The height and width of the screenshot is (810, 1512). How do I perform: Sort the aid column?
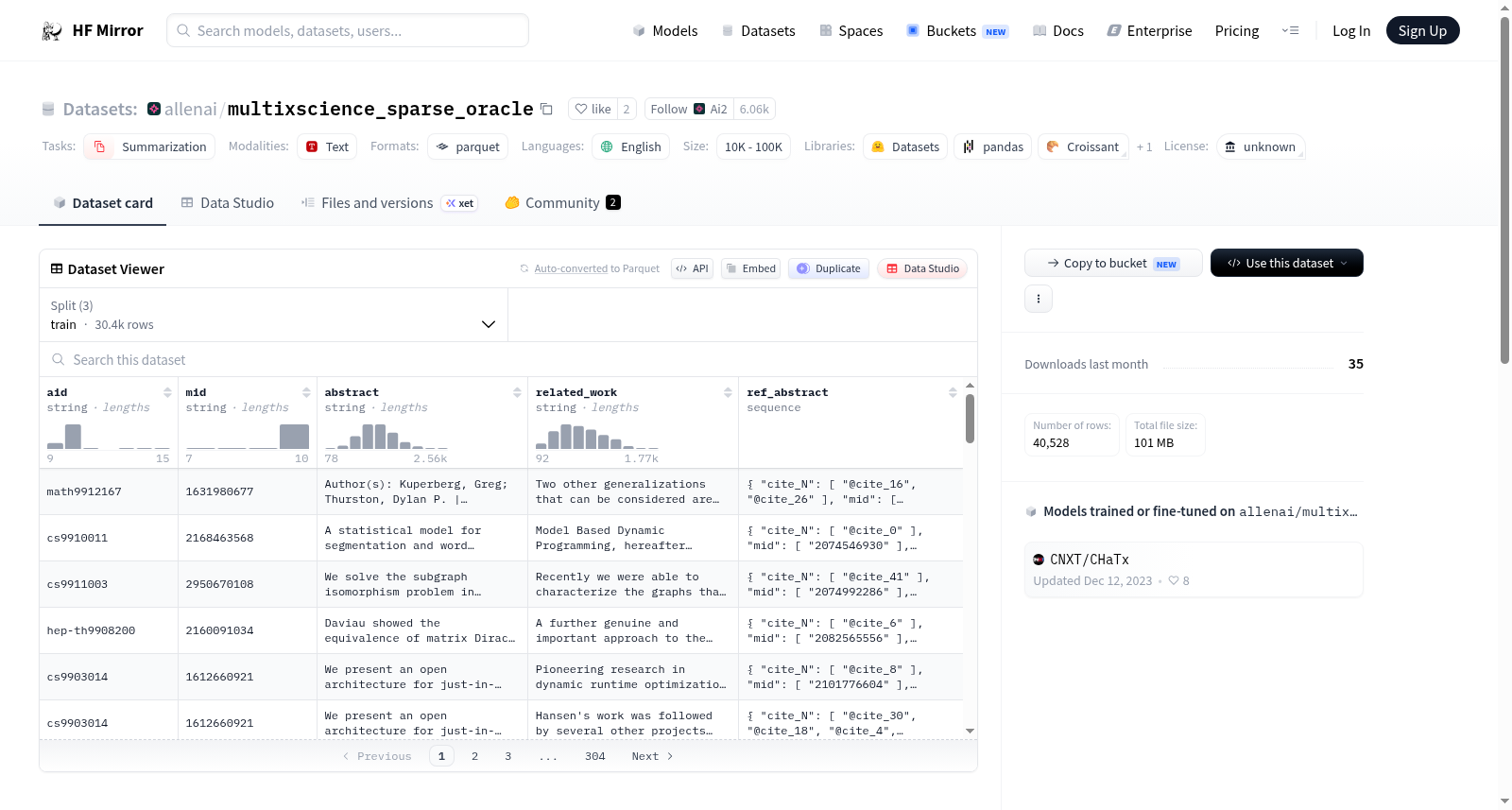[x=167, y=392]
